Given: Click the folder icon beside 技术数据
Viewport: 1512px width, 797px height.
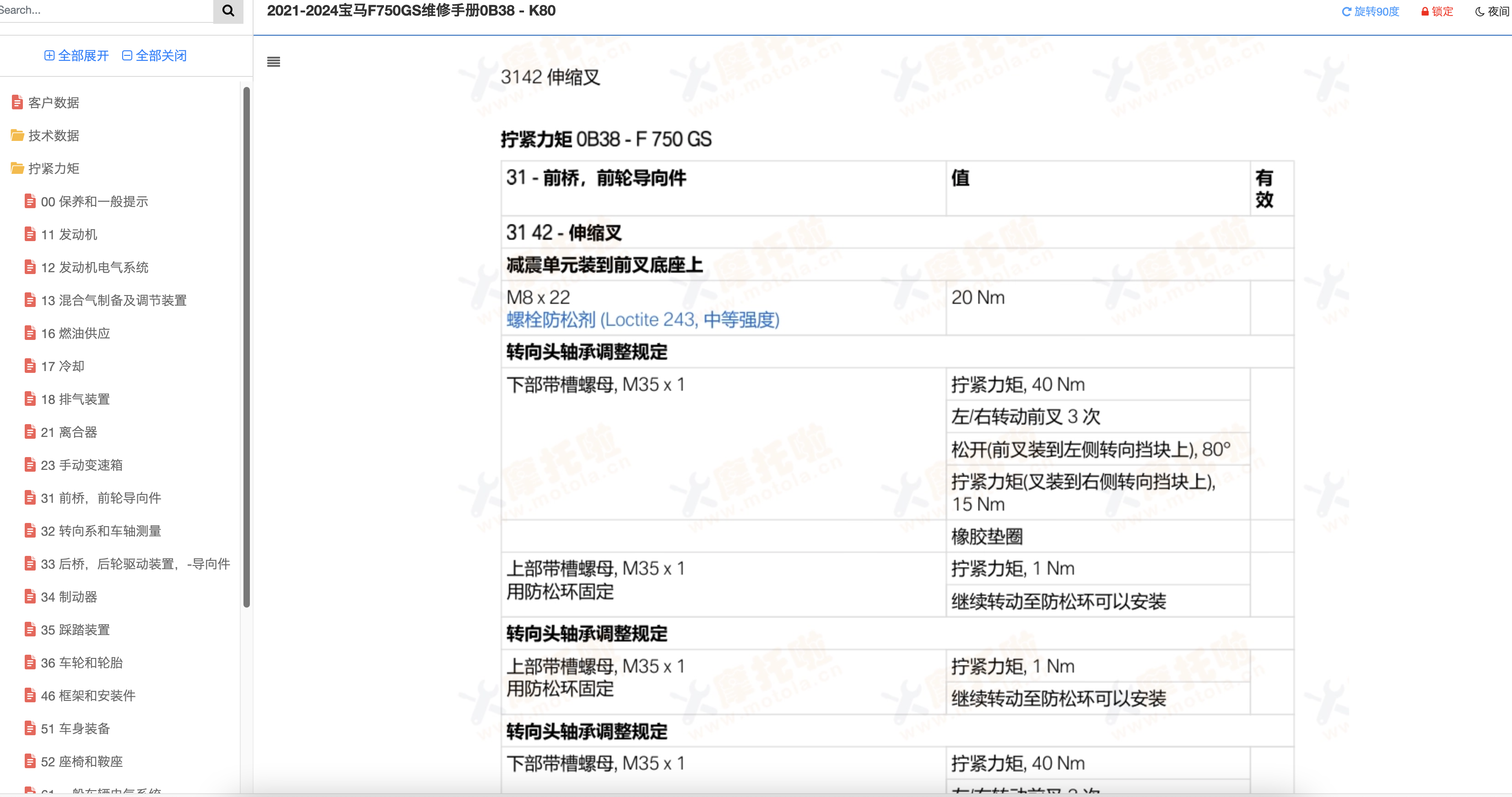Looking at the screenshot, I should tap(17, 135).
